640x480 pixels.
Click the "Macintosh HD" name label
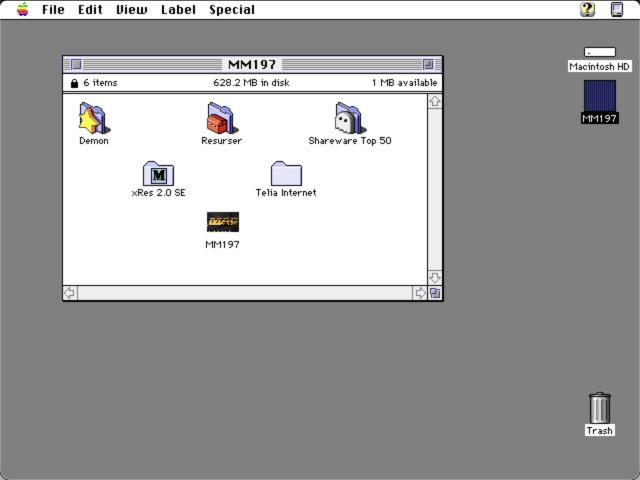tap(600, 67)
